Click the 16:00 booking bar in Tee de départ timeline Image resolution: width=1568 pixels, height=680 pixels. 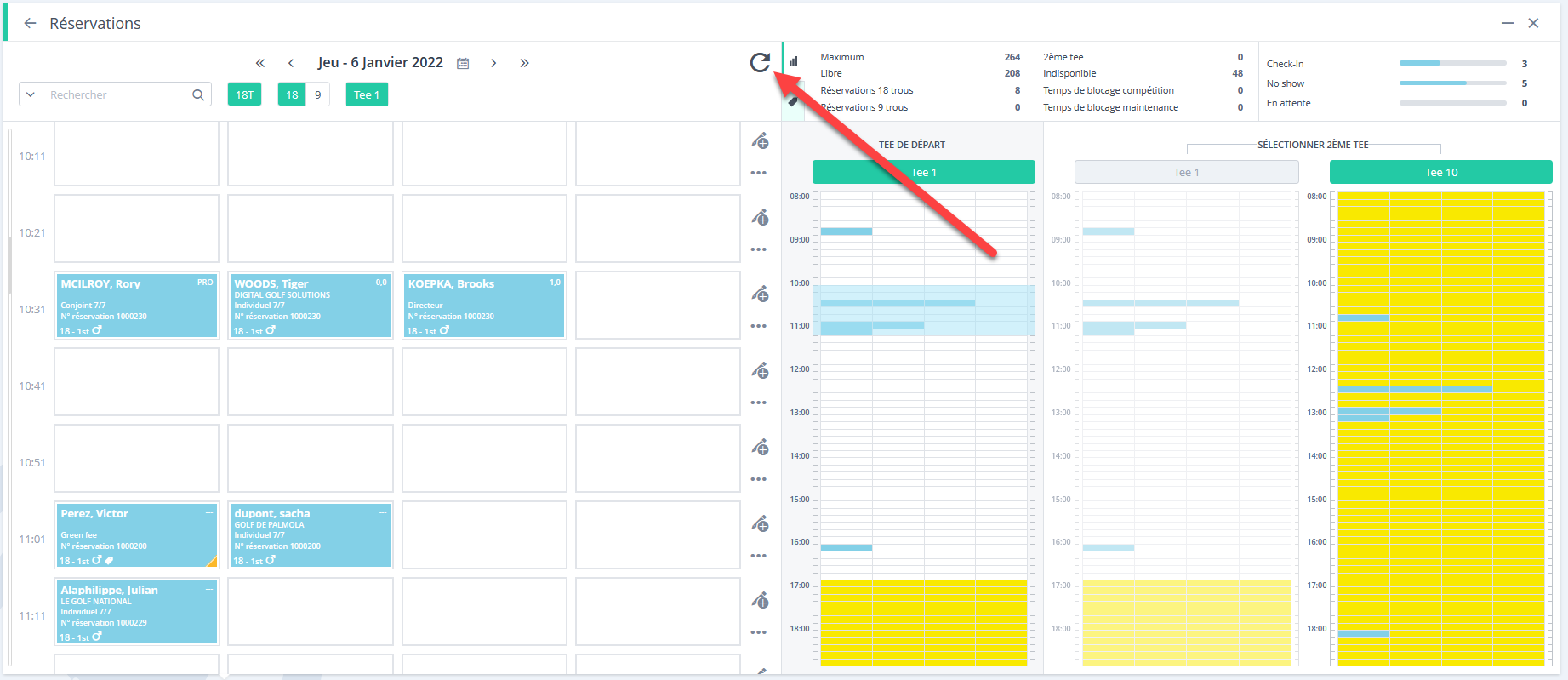(x=847, y=547)
